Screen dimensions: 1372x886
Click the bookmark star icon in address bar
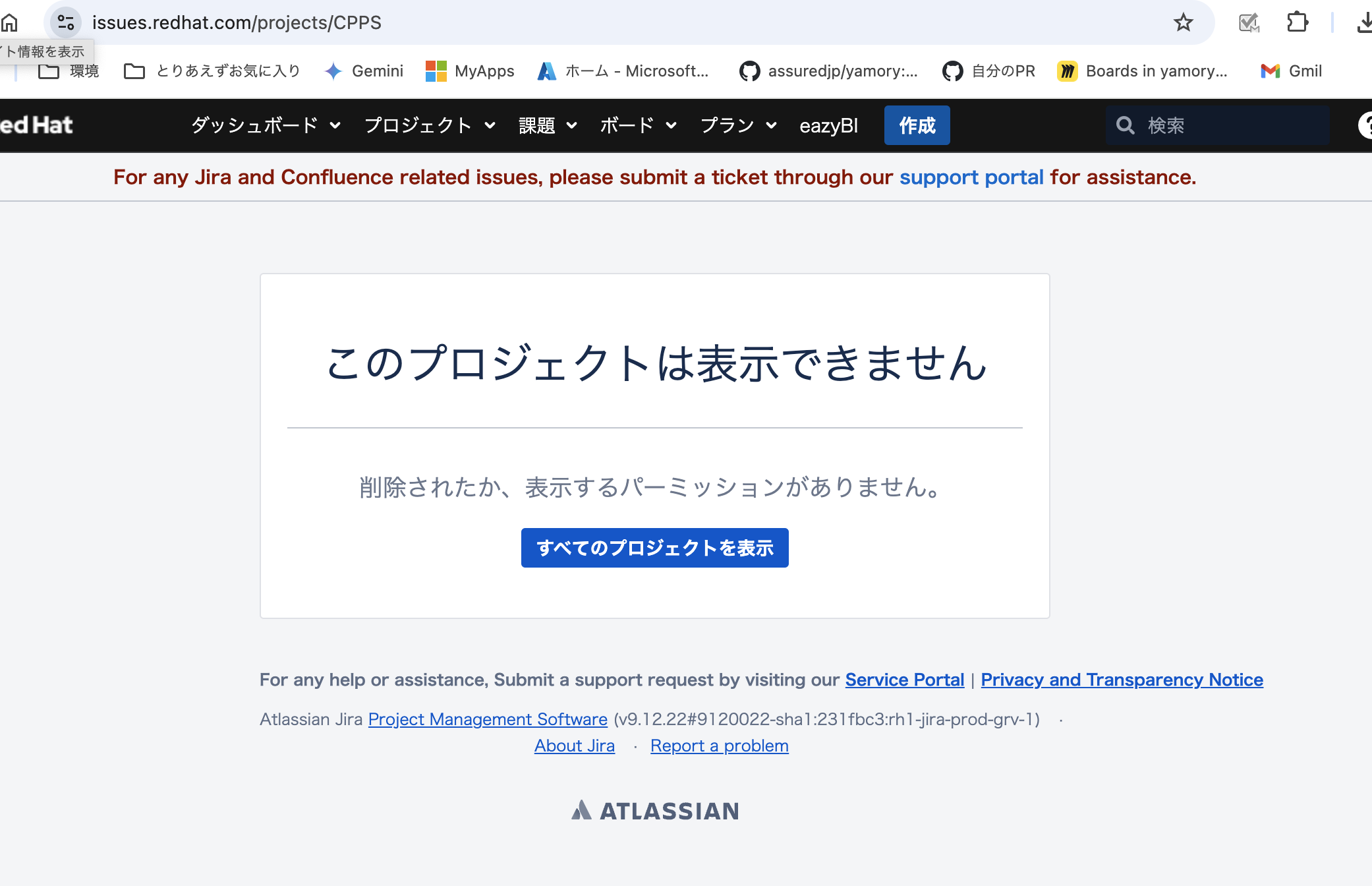1184,22
